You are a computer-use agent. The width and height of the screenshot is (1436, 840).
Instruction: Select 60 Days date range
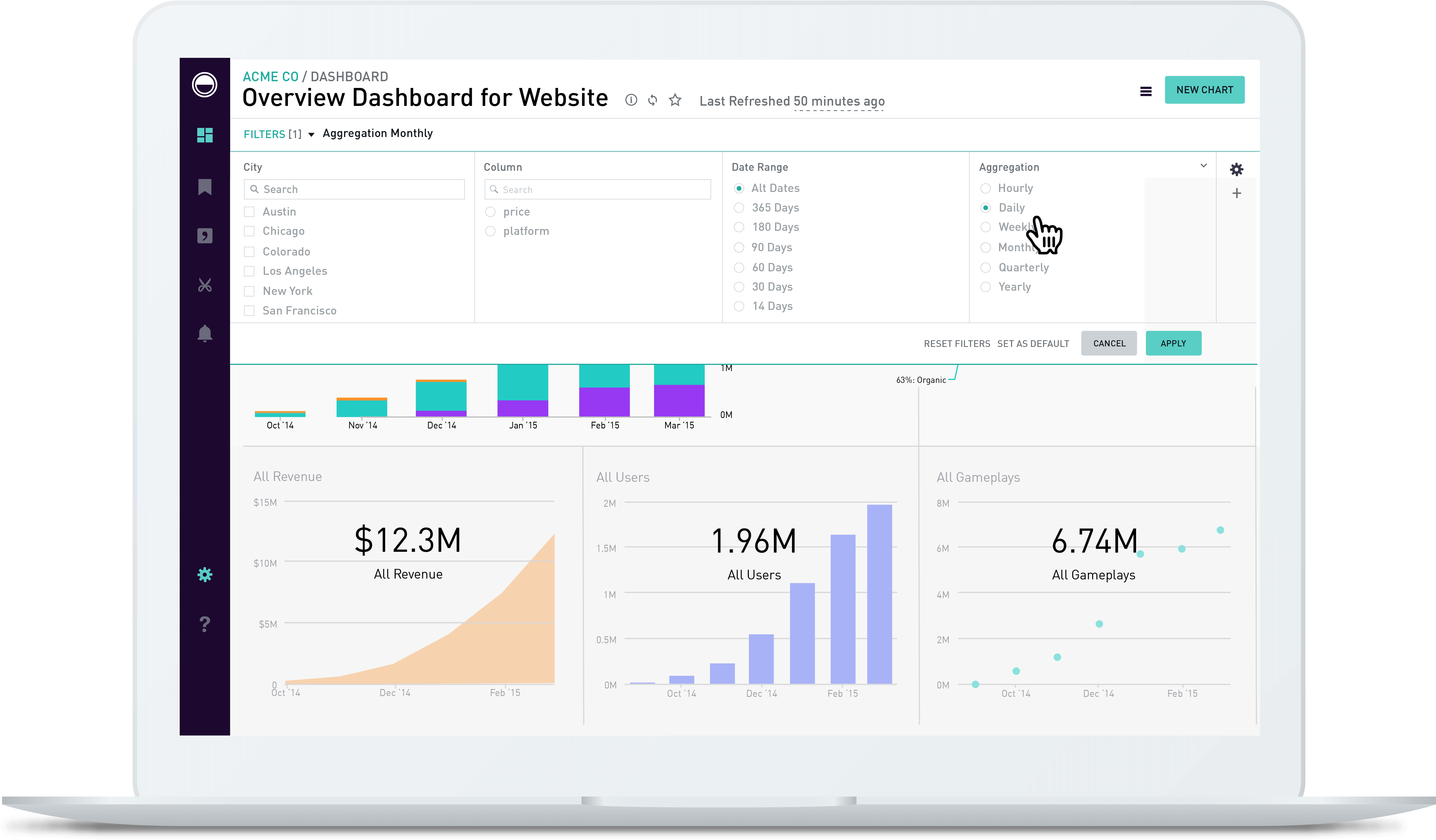click(739, 268)
